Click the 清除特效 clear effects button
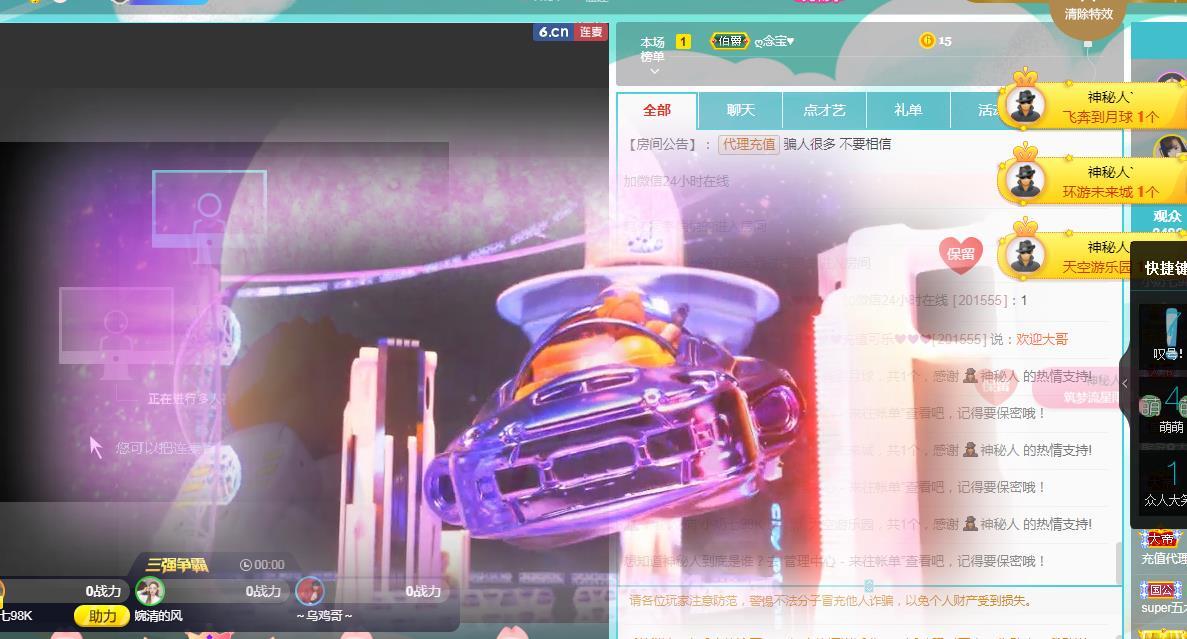Image resolution: width=1187 pixels, height=639 pixels. pos(1088,14)
